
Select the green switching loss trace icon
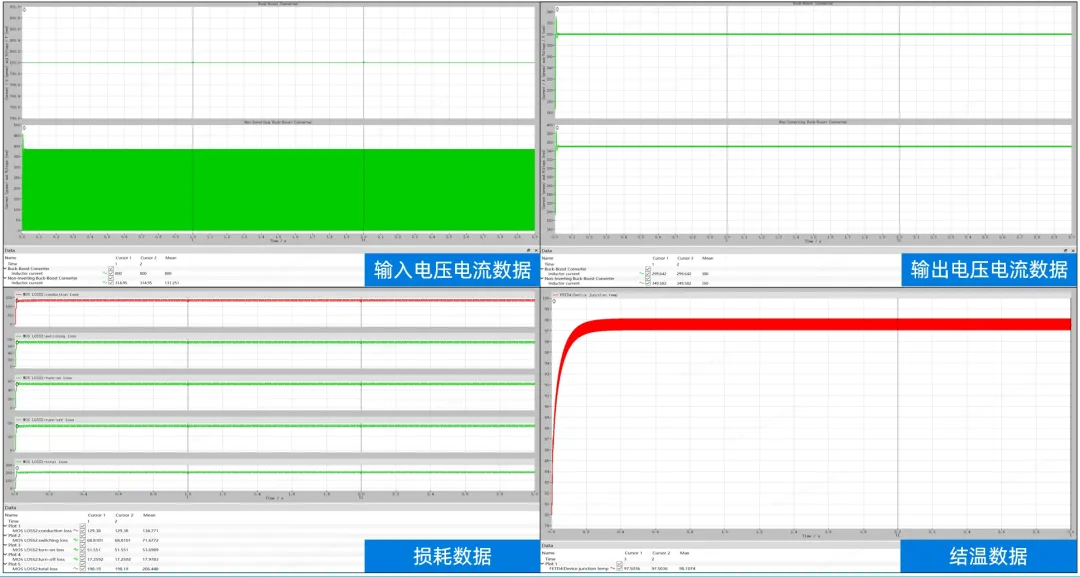[75, 540]
